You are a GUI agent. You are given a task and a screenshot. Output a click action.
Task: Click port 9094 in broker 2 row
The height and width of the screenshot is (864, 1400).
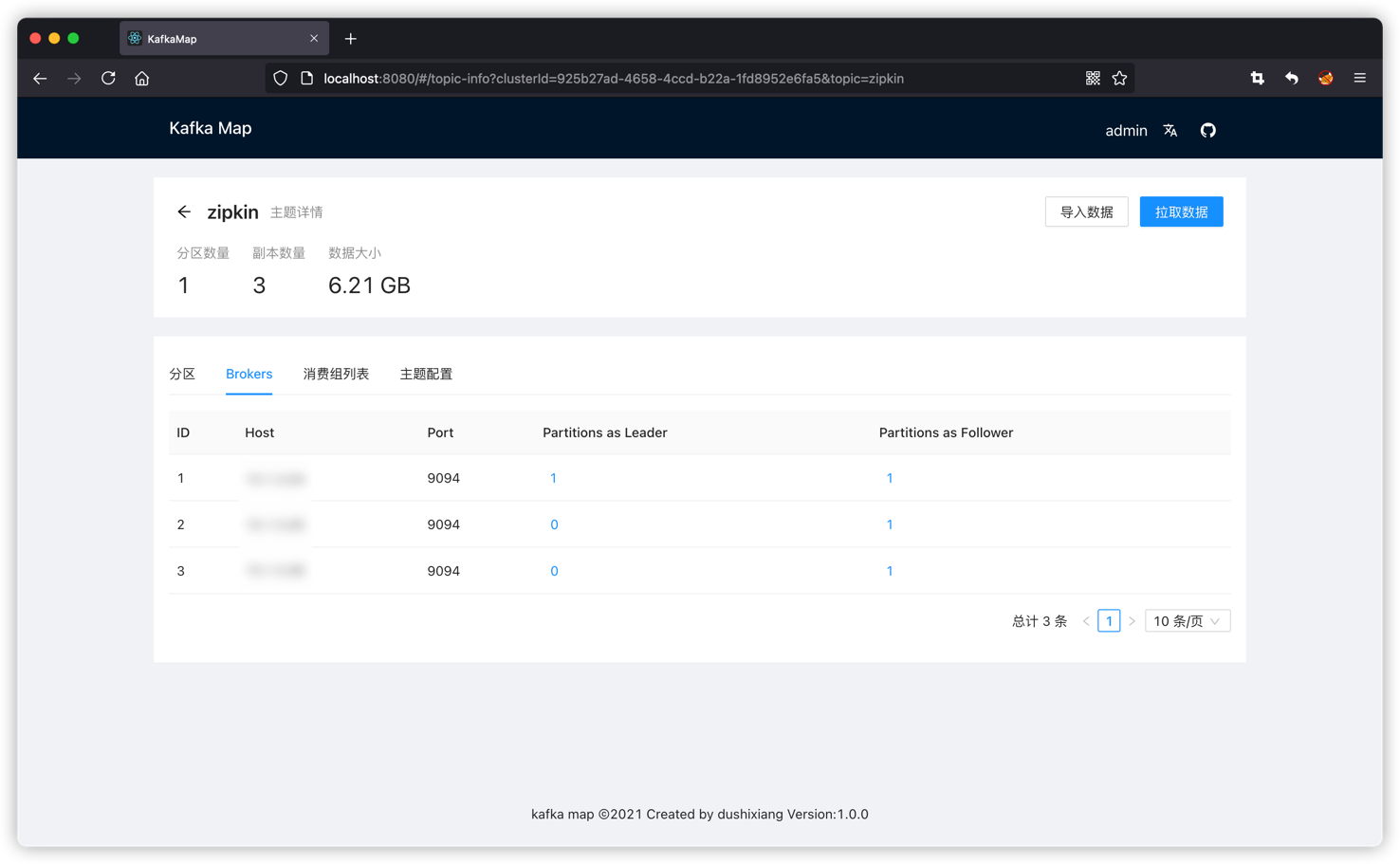[x=443, y=524]
